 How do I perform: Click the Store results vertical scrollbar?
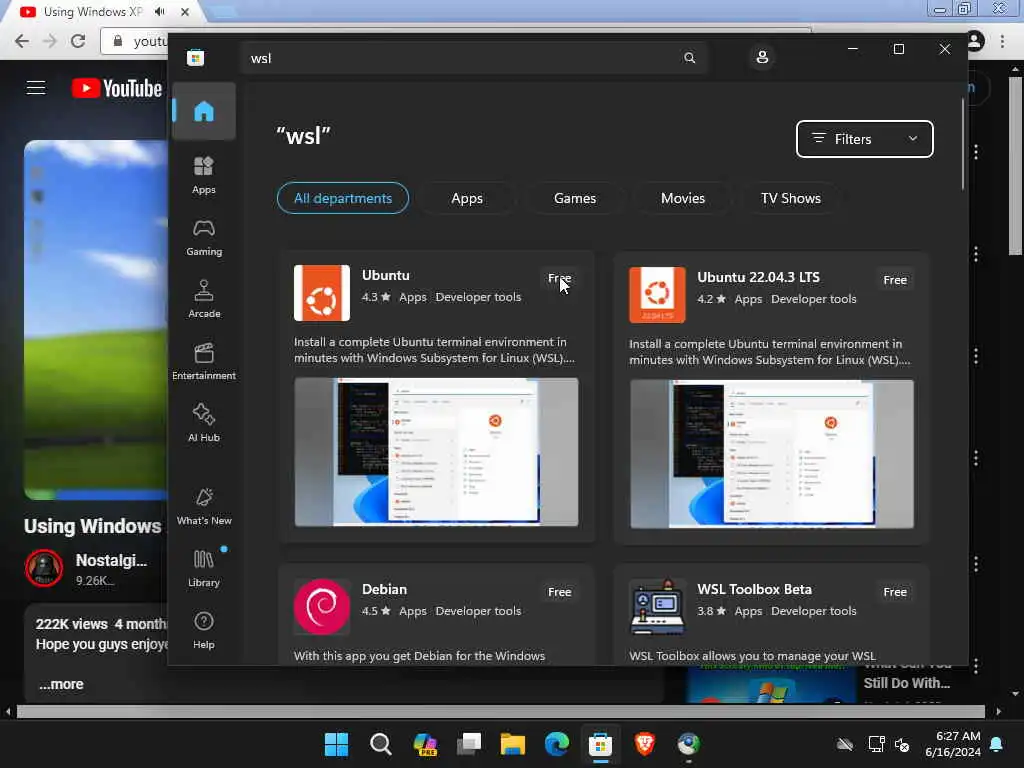tap(963, 144)
